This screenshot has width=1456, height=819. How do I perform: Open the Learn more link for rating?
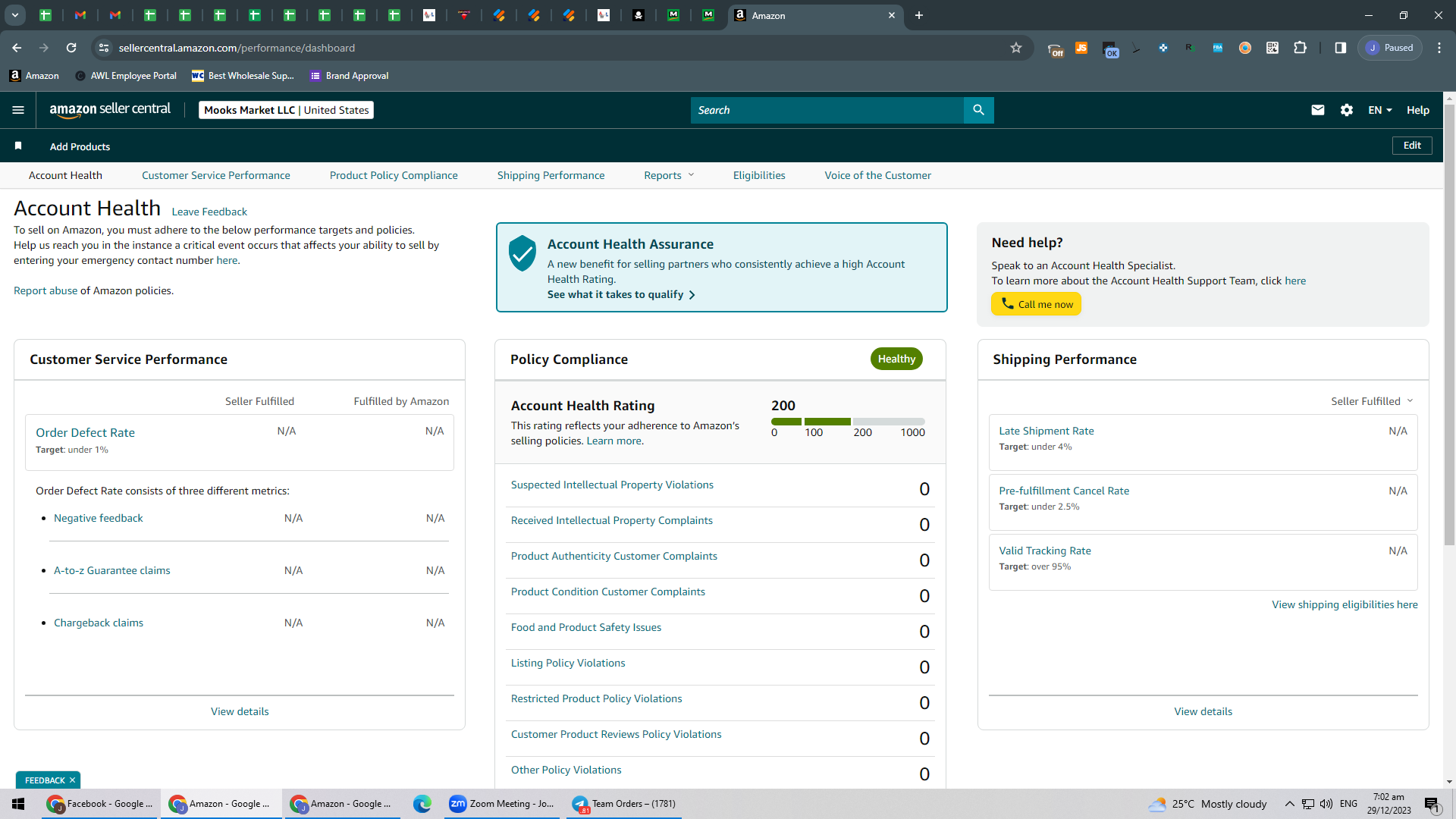pos(615,441)
